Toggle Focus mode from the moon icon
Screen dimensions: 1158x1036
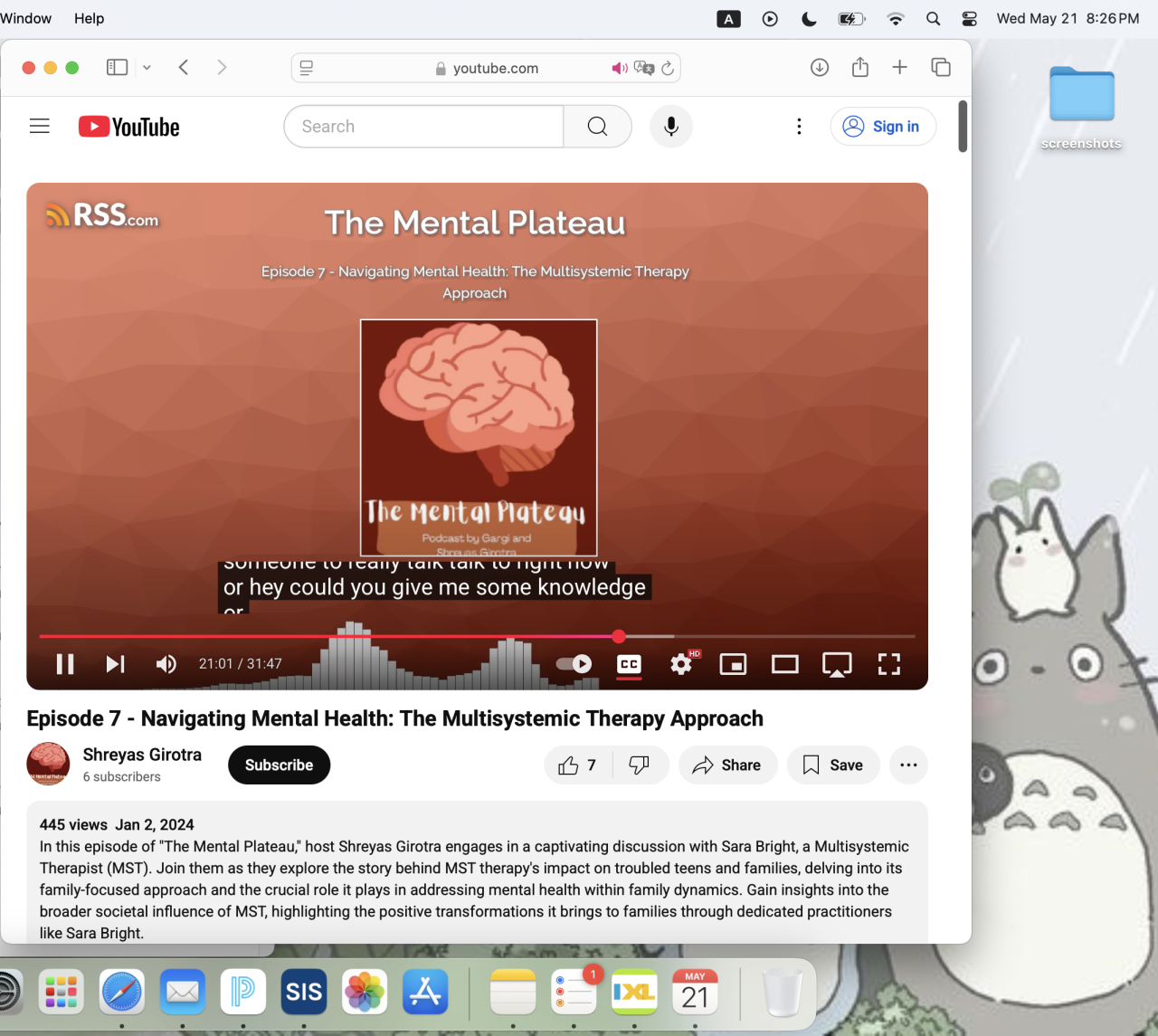(810, 18)
